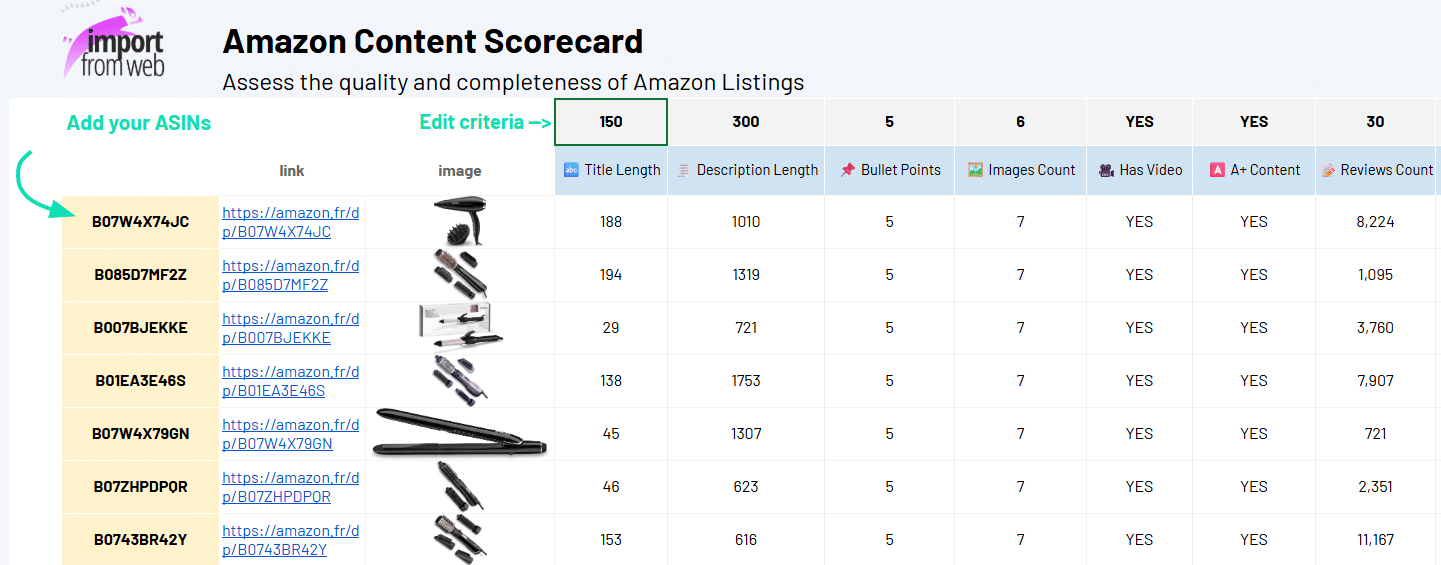Click the A+ Content icon
1441x565 pixels.
pos(1217,170)
